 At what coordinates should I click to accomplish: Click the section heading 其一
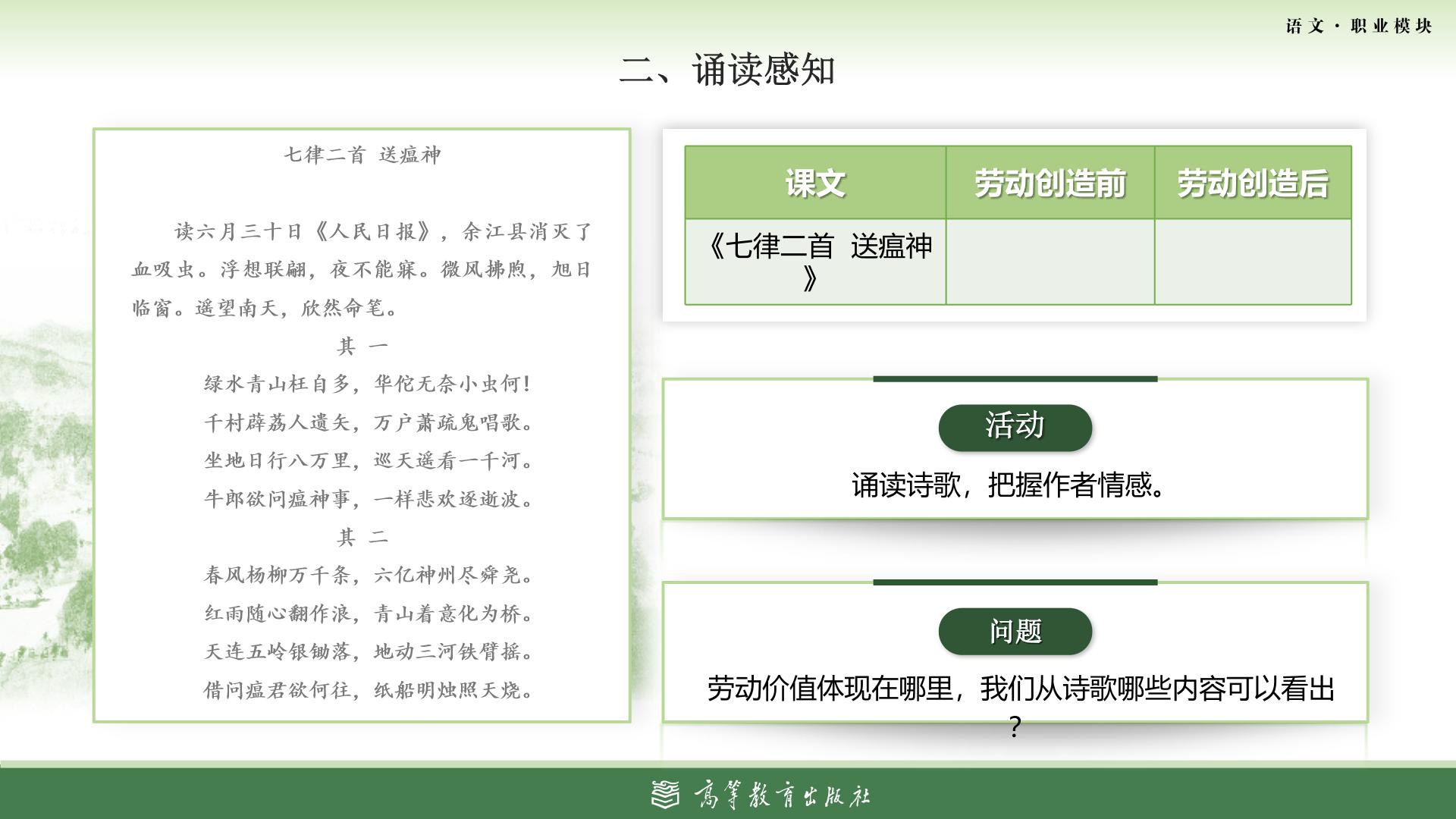(x=362, y=347)
